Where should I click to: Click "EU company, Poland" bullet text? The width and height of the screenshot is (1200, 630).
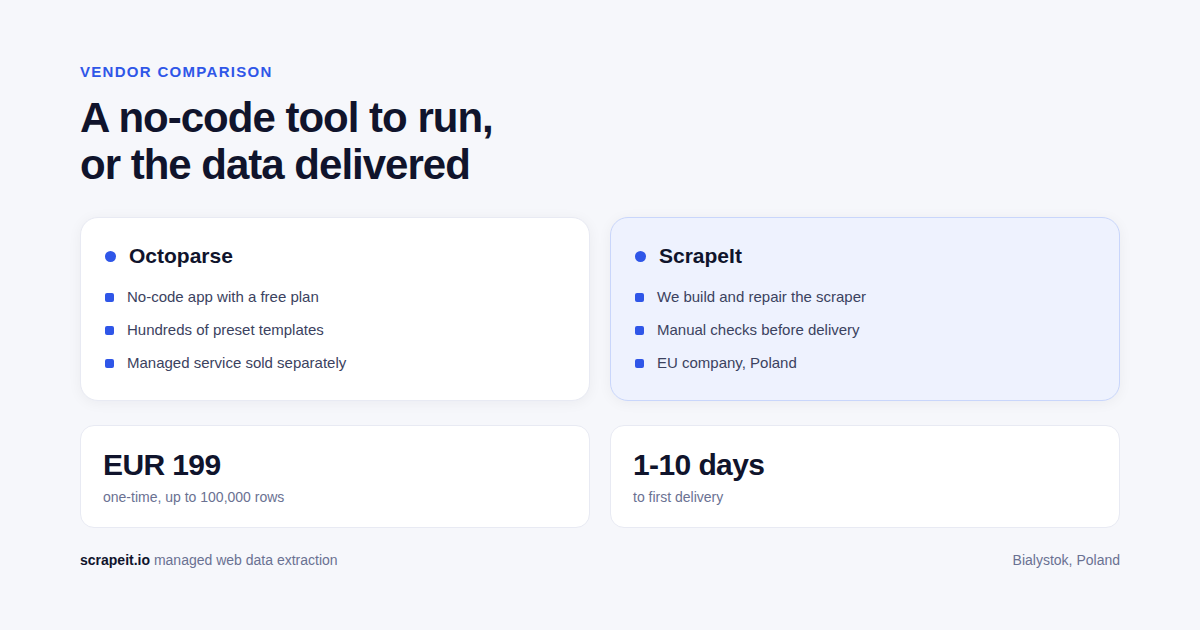[727, 363]
